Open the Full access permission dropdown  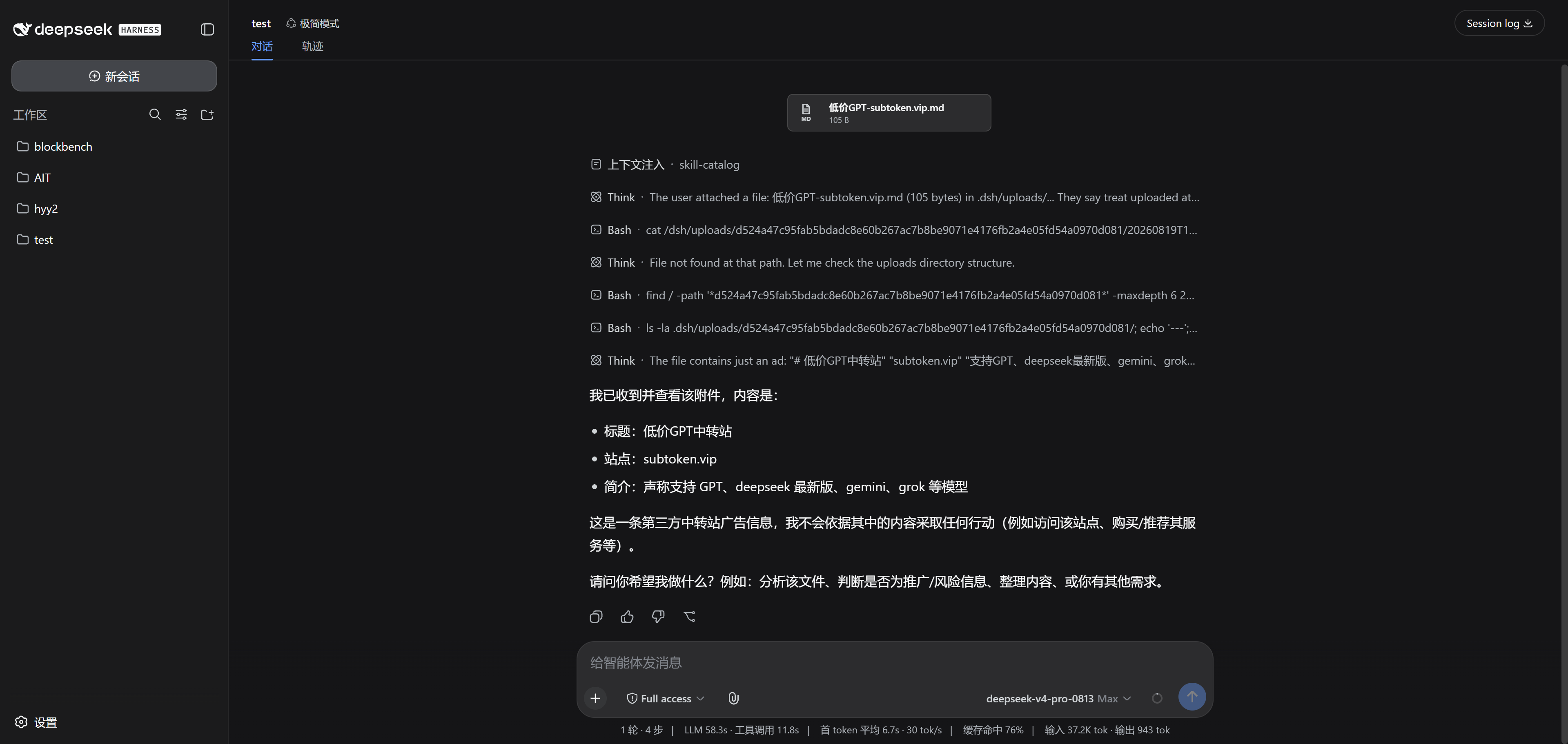pyautogui.click(x=666, y=698)
